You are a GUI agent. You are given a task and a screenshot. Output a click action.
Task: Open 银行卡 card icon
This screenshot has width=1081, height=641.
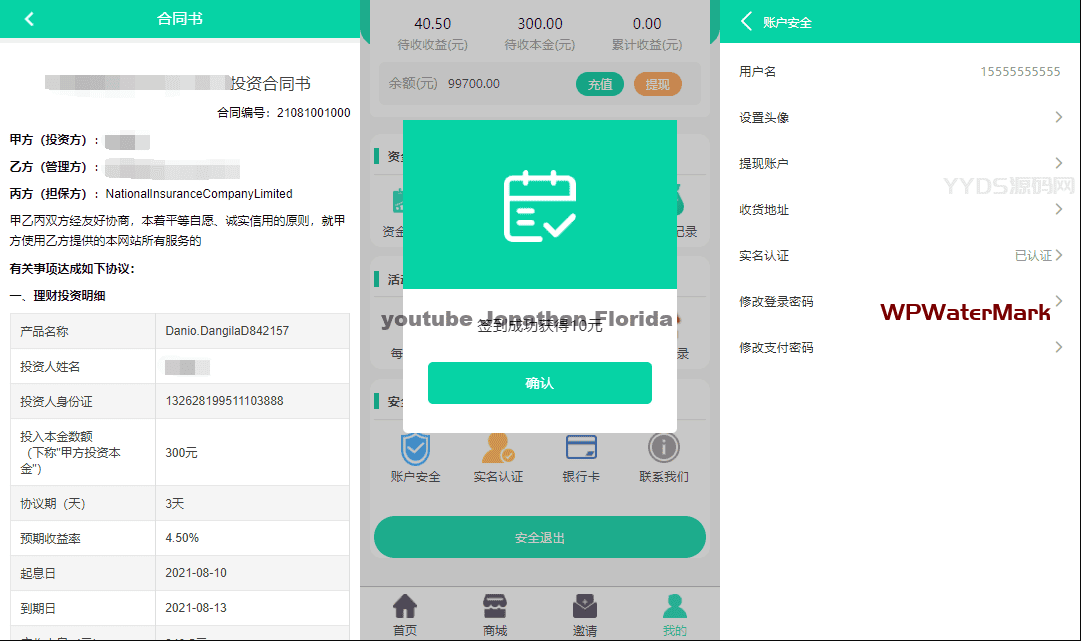point(581,449)
